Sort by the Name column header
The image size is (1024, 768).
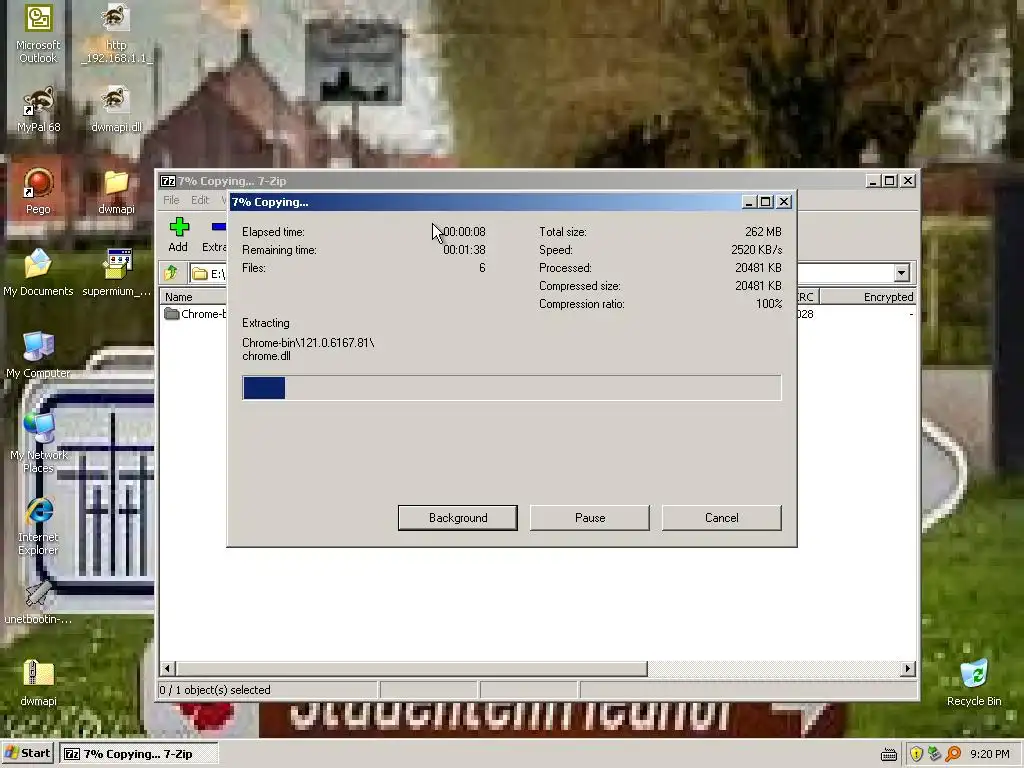click(x=193, y=296)
